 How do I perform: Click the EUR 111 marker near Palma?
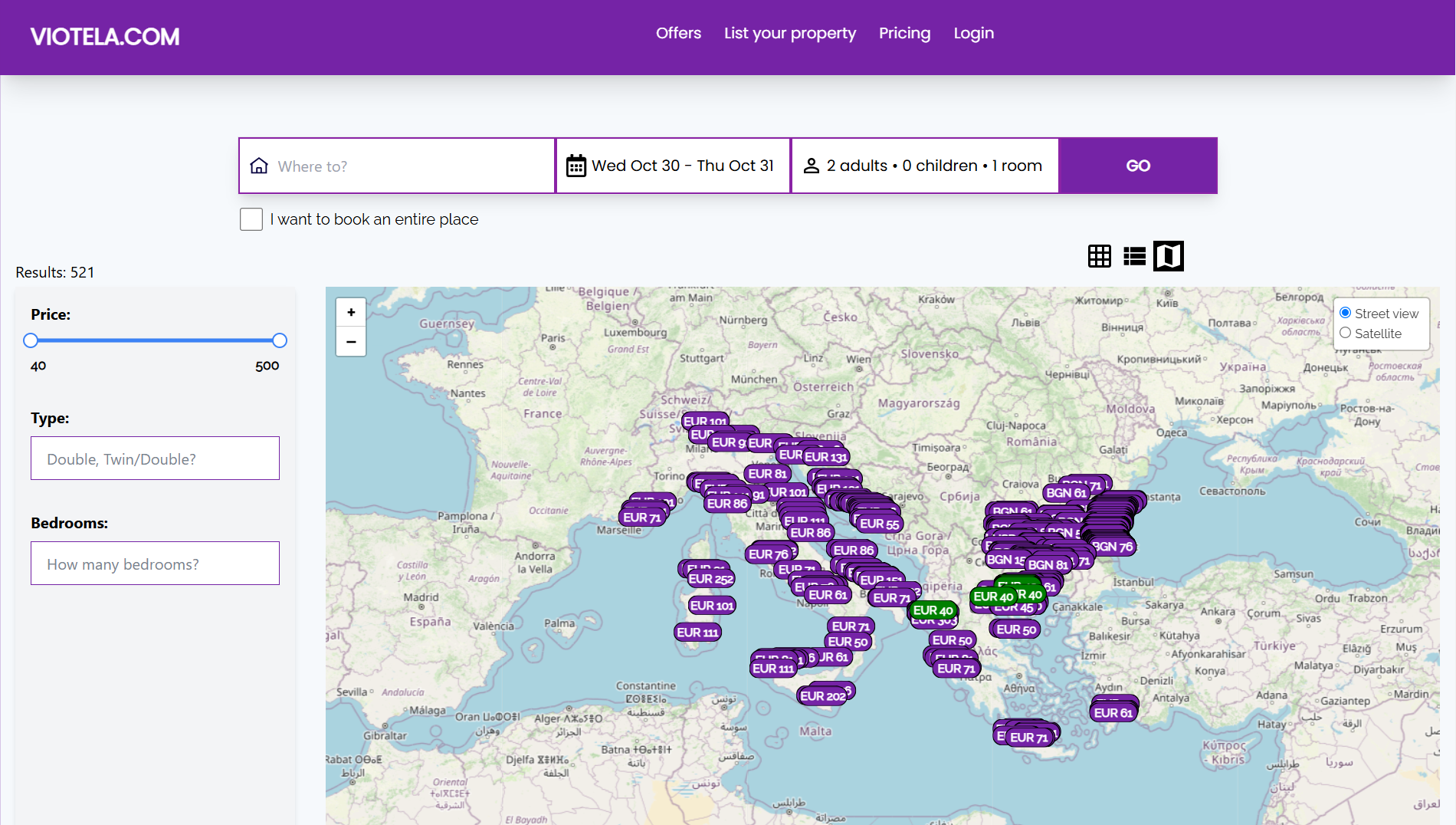[x=697, y=633]
